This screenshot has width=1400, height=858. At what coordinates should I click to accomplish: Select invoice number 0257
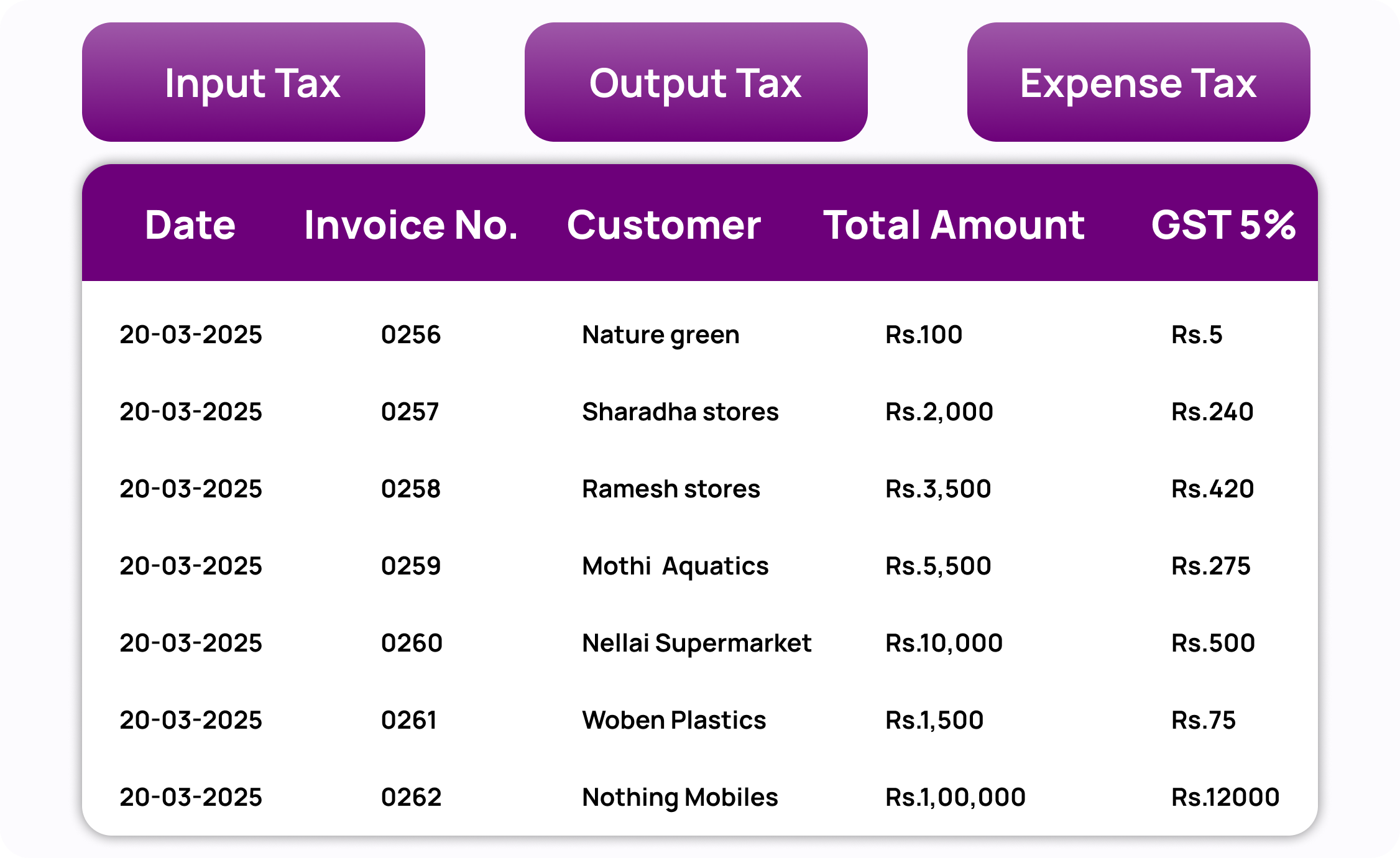pyautogui.click(x=410, y=412)
